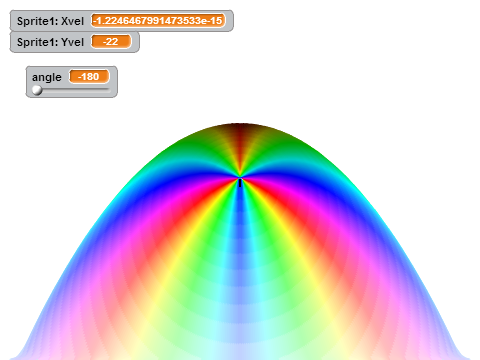Click the Sprite1: Xvel monitor label
This screenshot has width=480, height=360.
click(50, 21)
